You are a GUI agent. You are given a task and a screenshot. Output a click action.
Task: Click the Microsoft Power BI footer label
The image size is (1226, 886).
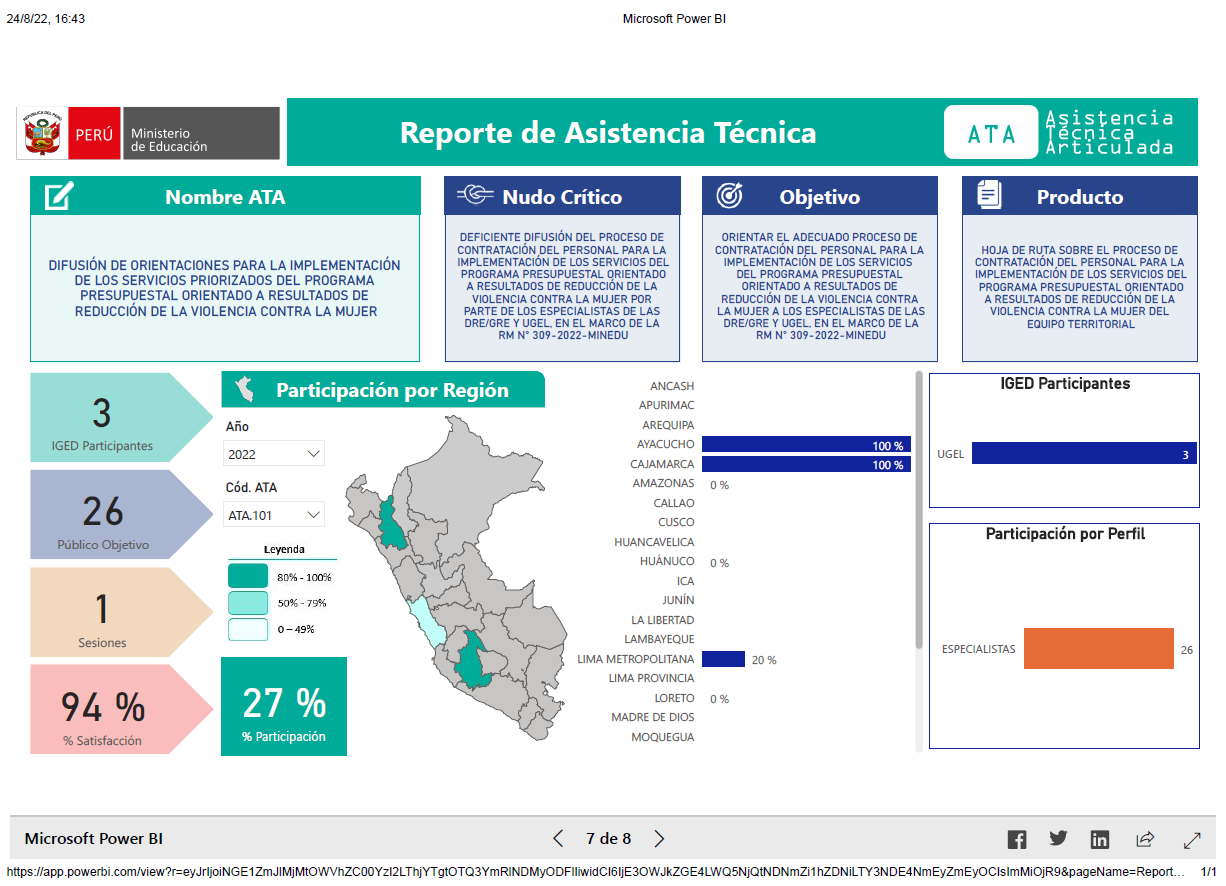click(94, 839)
